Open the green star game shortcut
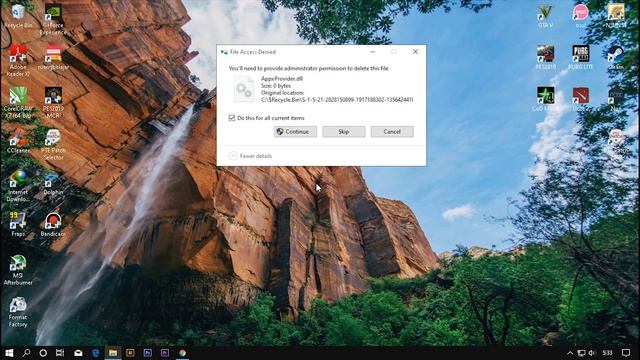This screenshot has height=360, width=640. pyautogui.click(x=545, y=99)
